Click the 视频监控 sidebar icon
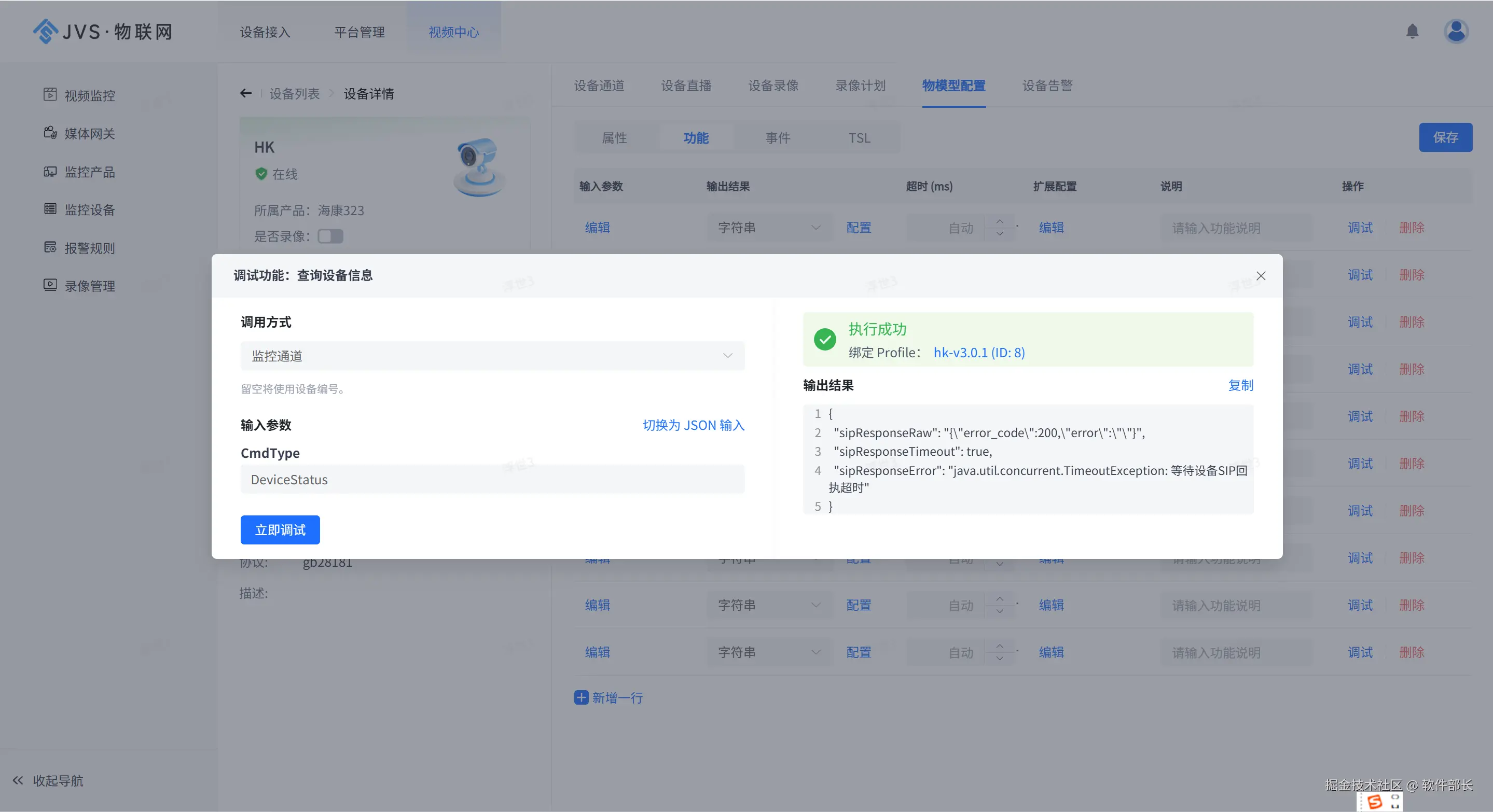 click(50, 94)
